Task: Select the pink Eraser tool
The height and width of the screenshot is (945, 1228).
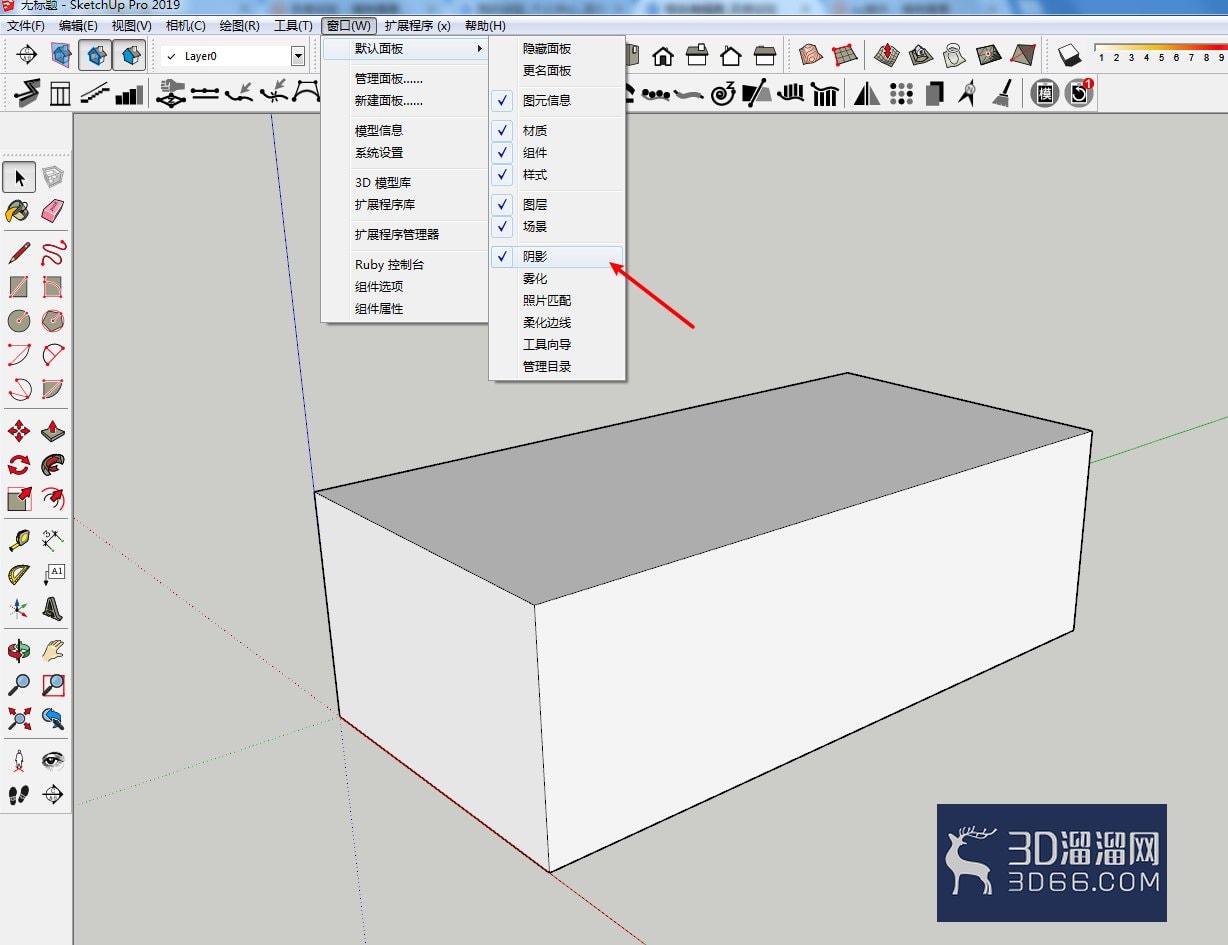Action: point(53,210)
